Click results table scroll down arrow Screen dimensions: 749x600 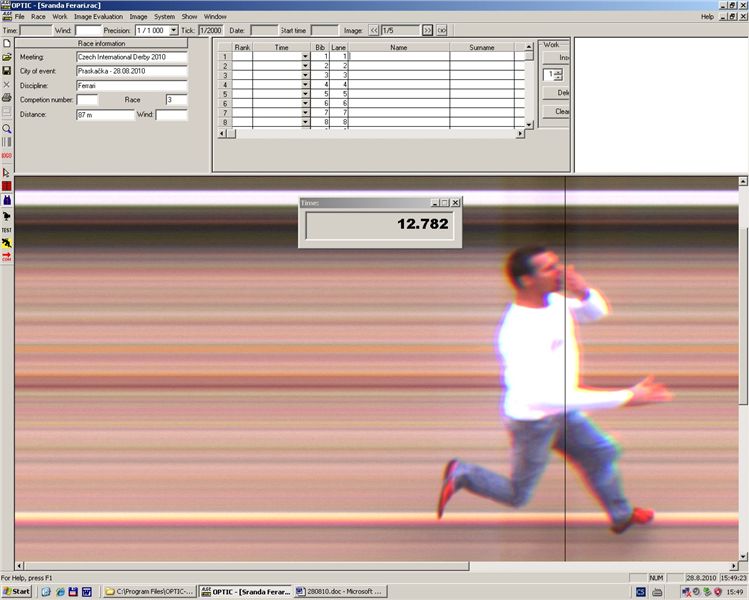[x=529, y=124]
